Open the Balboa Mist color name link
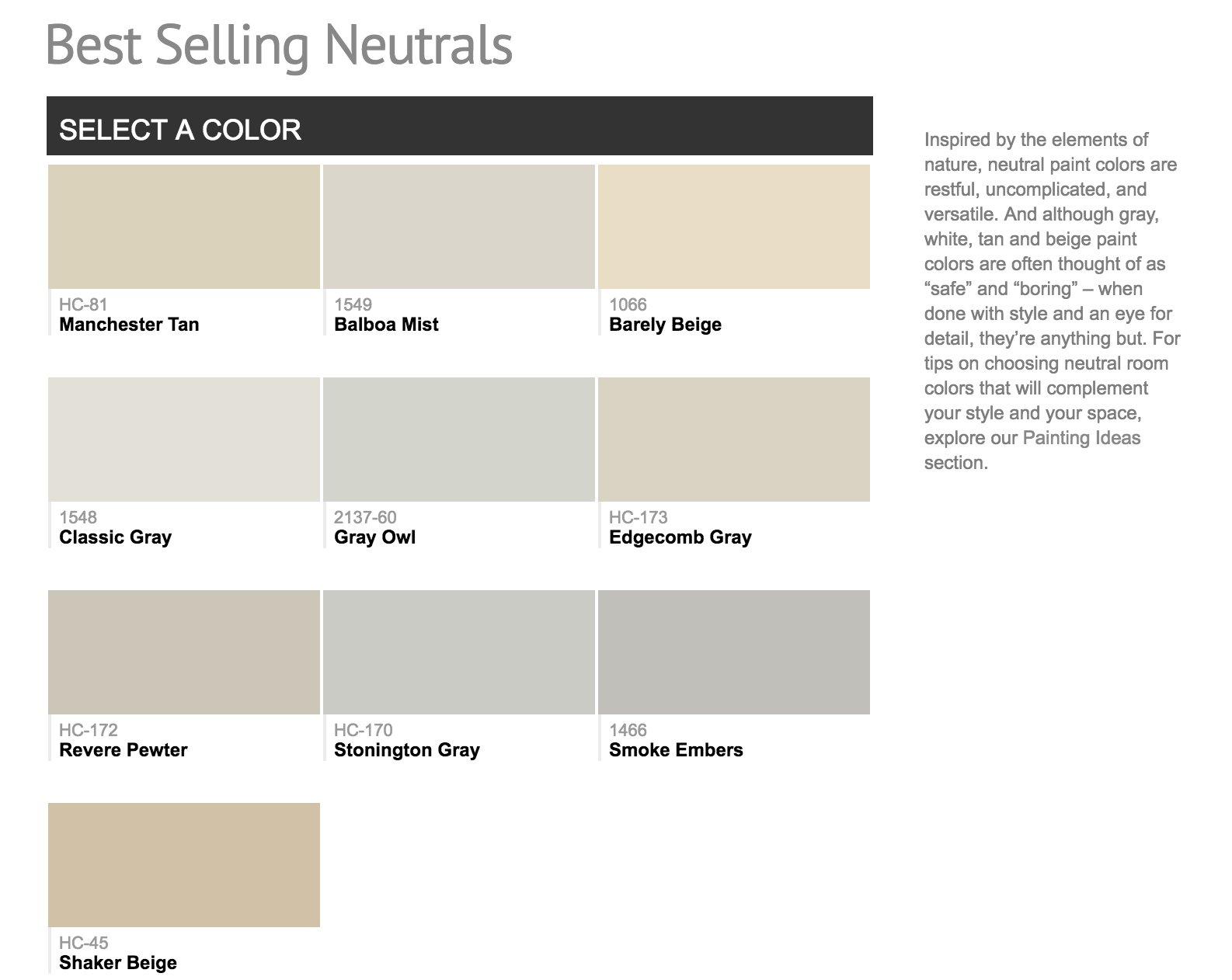Screen dimensions: 1232x980 (386, 325)
